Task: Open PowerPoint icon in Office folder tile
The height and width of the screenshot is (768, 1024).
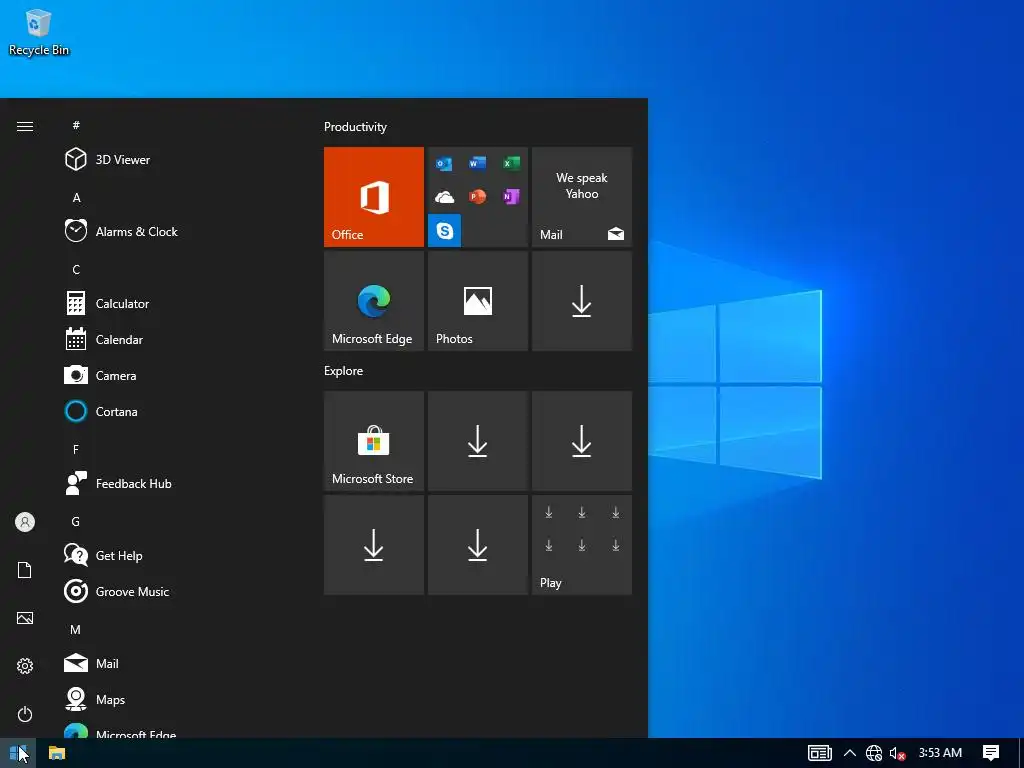Action: (477, 196)
